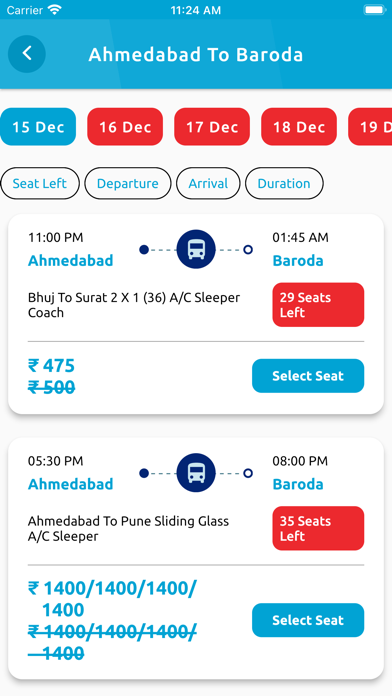The height and width of the screenshot is (696, 392).
Task: Switch to the 16 Dec date
Action: point(125,127)
